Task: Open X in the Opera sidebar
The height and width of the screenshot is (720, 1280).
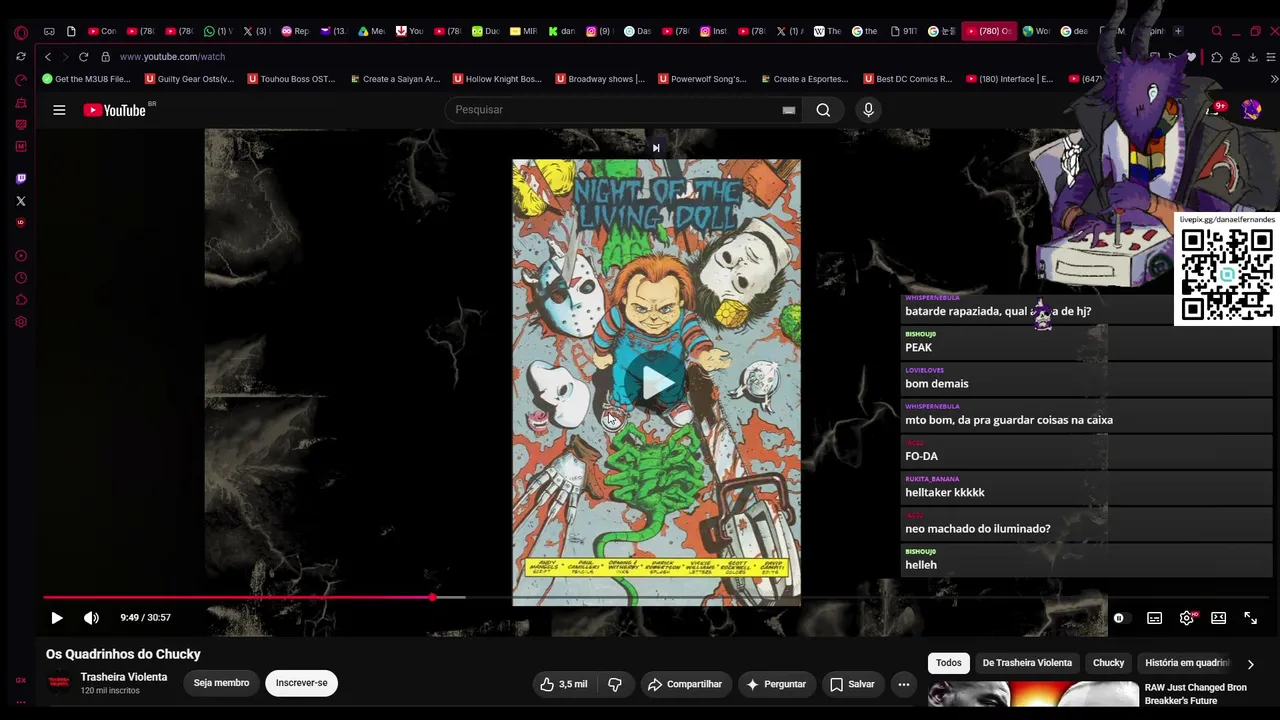Action: coord(21,201)
